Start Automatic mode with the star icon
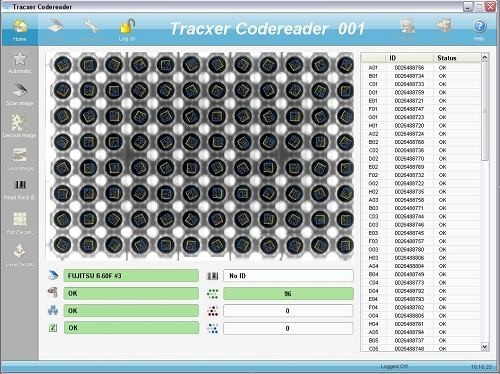Image resolution: width=500 pixels, height=374 pixels. pyautogui.click(x=20, y=59)
